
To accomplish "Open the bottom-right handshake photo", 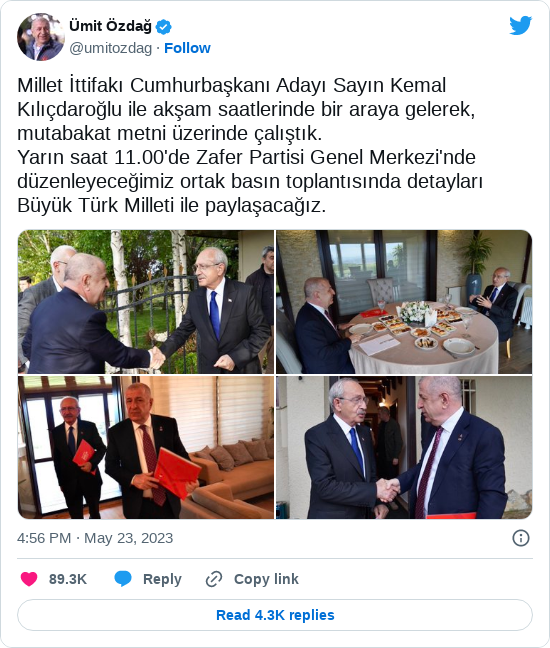I will pos(404,447).
